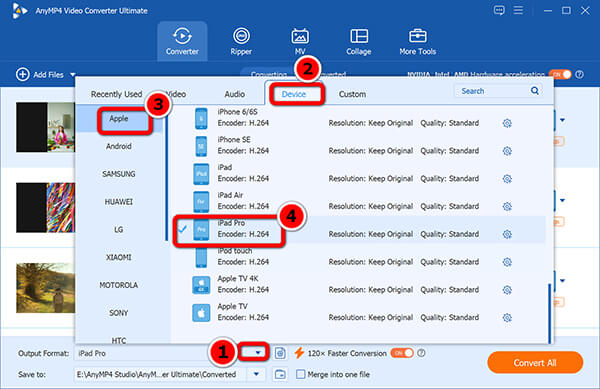The image size is (600, 389).
Task: Select XIAOMI device category
Action: [x=119, y=257]
